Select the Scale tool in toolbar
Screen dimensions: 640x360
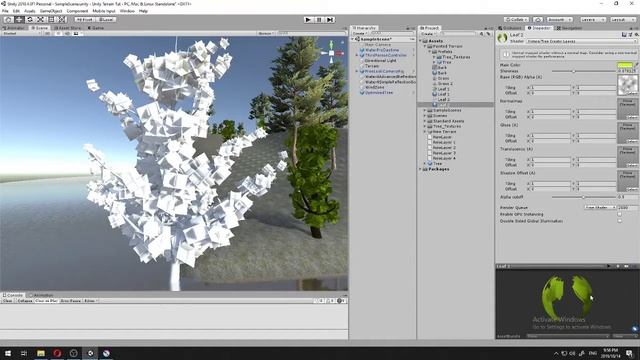click(x=40, y=19)
